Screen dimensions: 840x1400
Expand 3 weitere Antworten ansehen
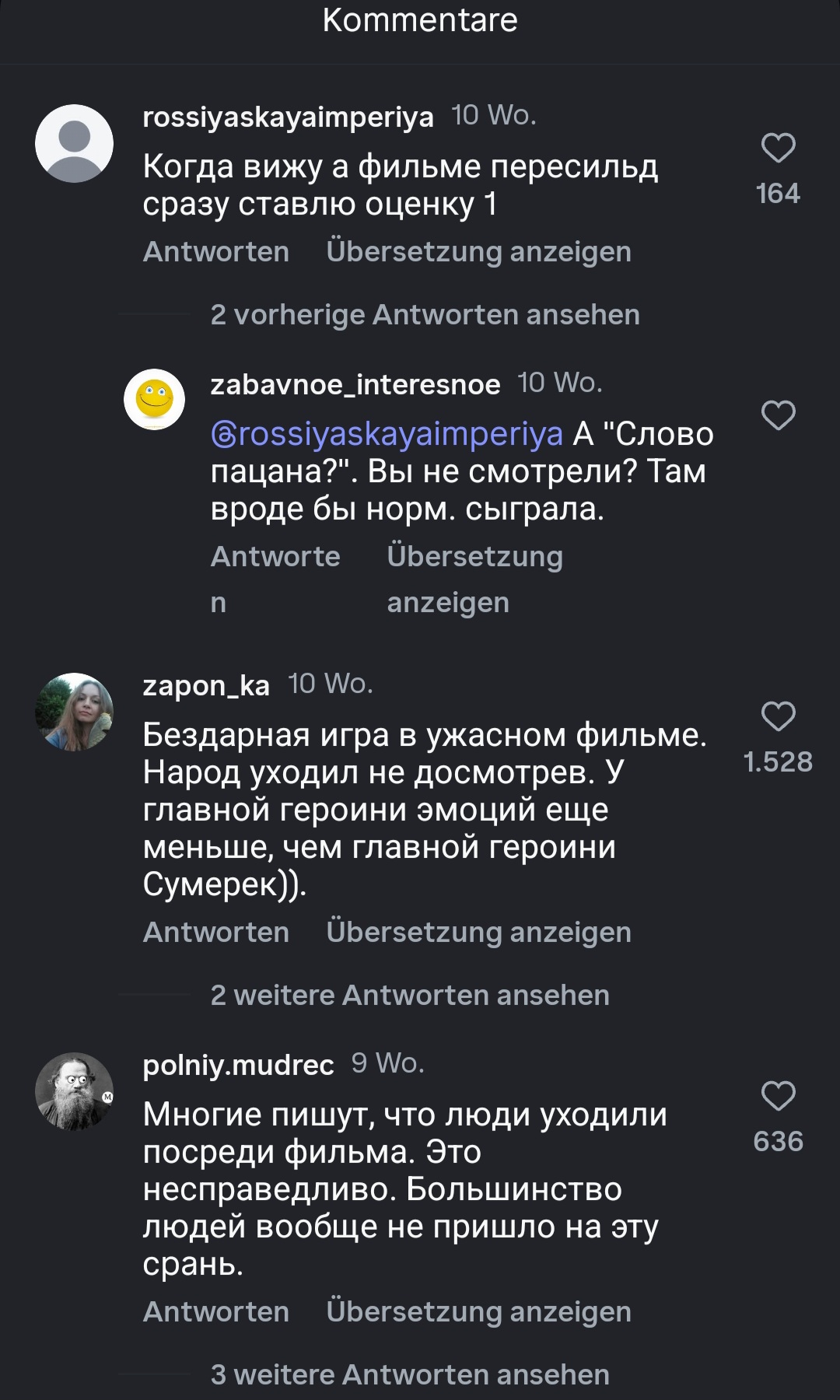tap(410, 1375)
